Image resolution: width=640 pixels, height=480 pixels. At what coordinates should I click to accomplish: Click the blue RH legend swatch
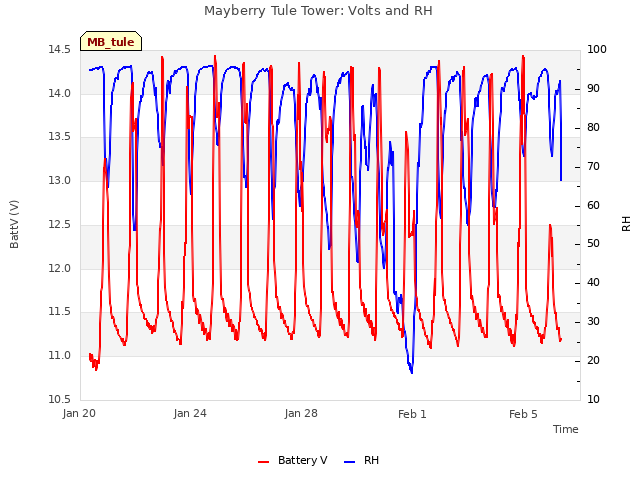coord(350,462)
